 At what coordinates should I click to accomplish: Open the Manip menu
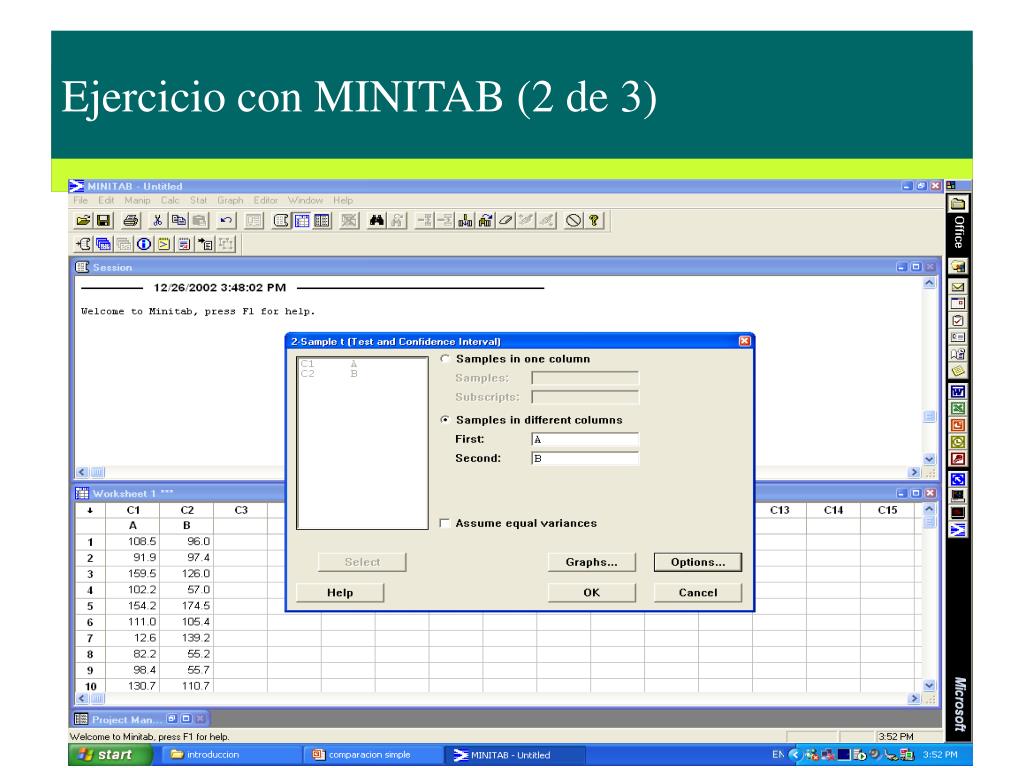pos(138,200)
